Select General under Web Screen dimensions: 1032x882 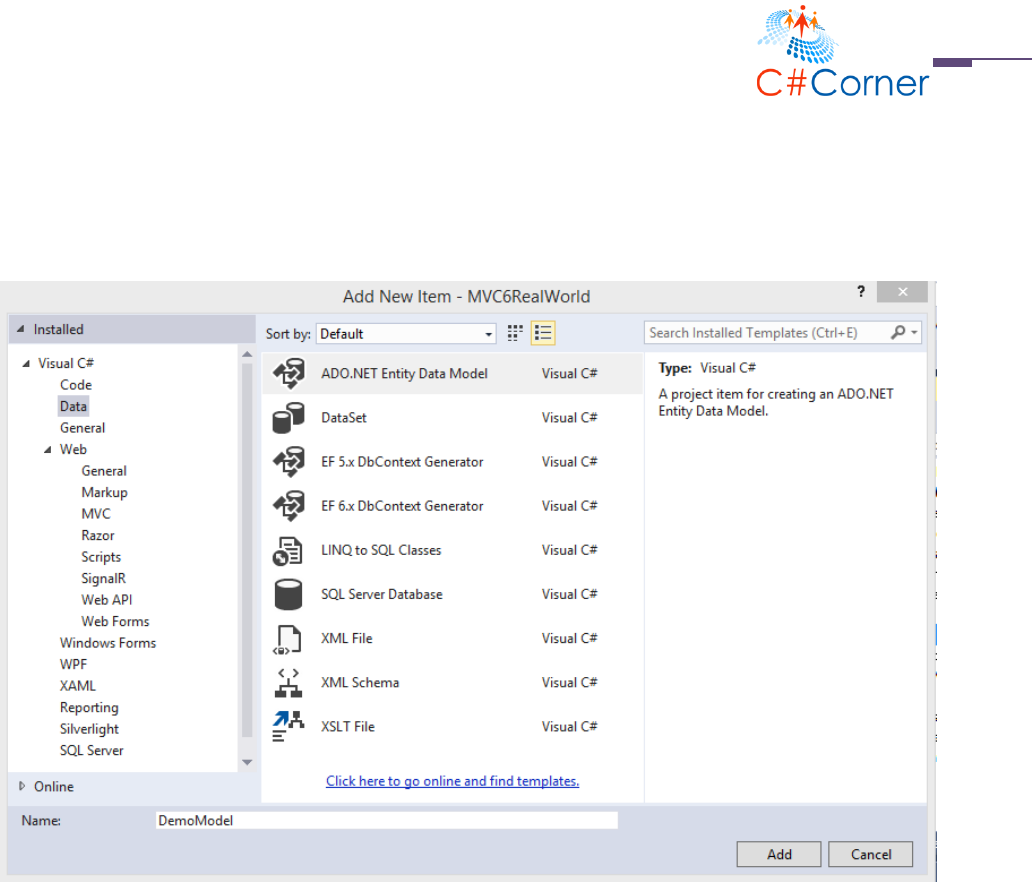tap(104, 471)
